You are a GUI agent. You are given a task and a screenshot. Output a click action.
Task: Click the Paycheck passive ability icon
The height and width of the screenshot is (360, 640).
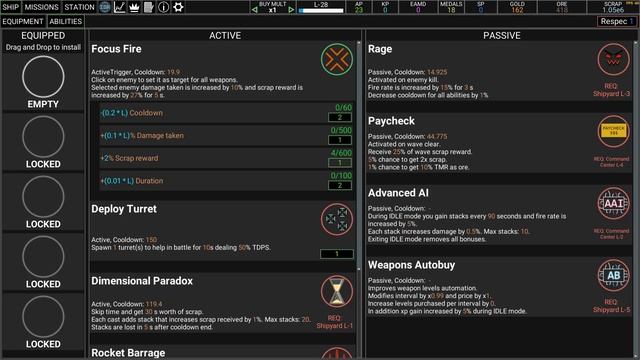pos(613,131)
